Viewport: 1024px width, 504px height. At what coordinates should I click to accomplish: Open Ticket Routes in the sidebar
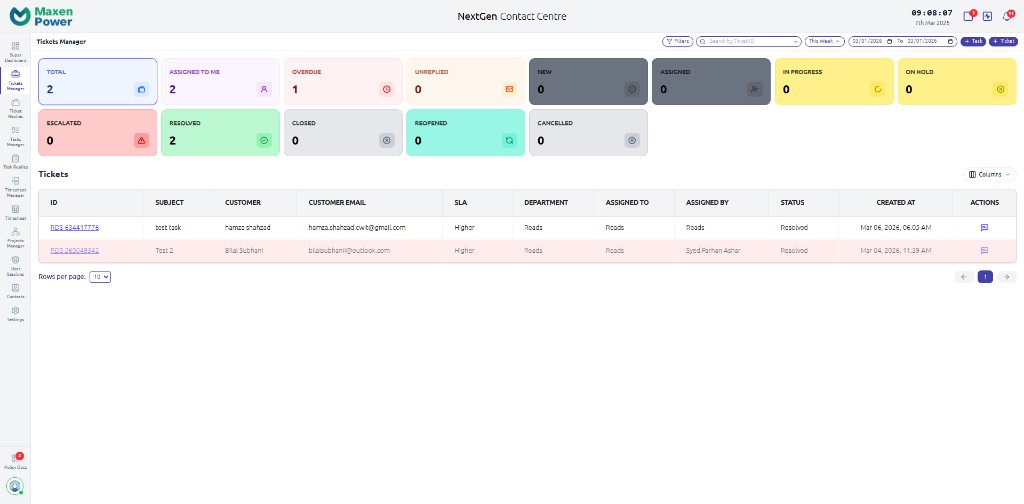click(x=15, y=107)
